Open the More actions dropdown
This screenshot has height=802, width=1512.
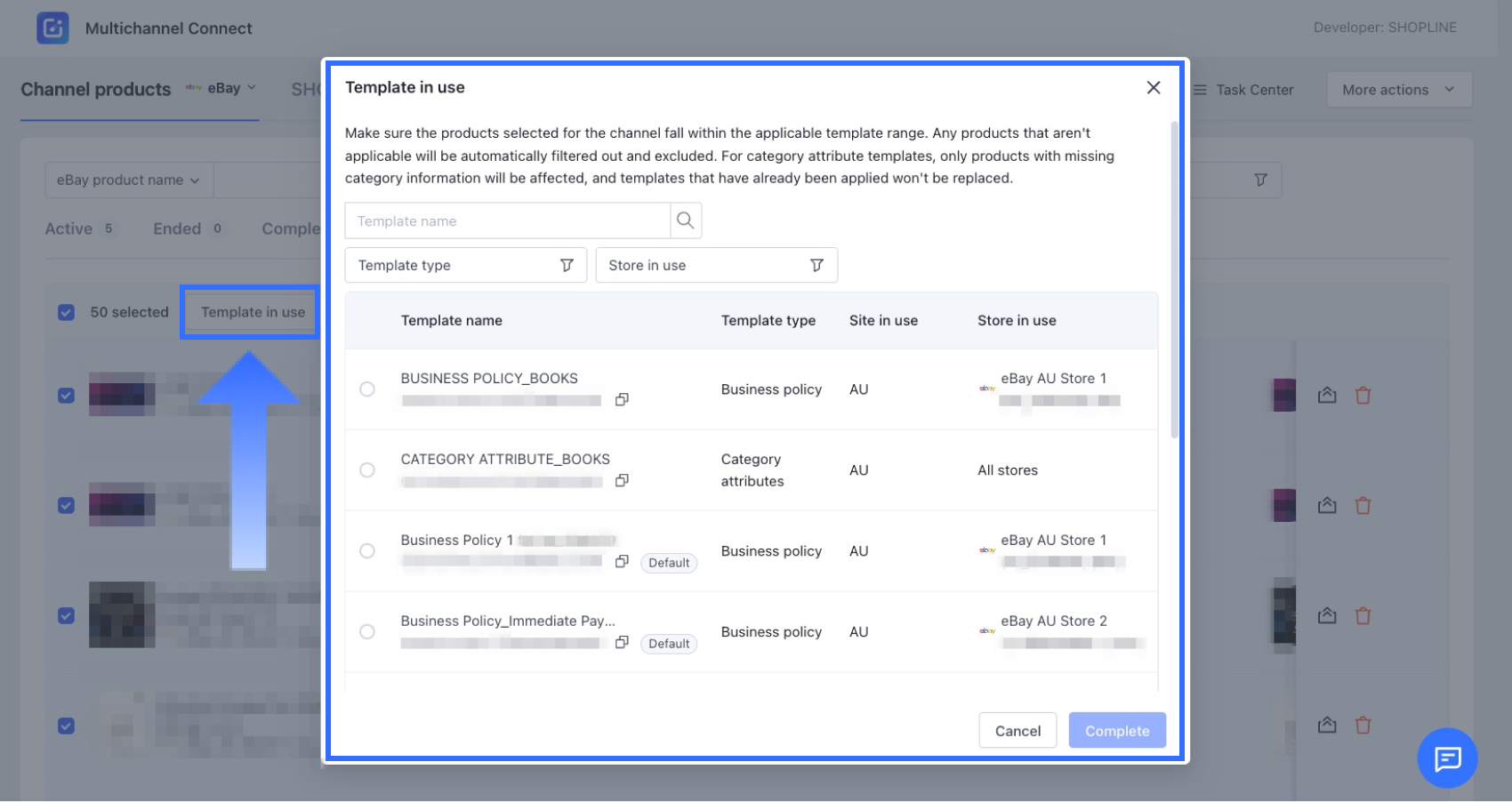point(1398,90)
